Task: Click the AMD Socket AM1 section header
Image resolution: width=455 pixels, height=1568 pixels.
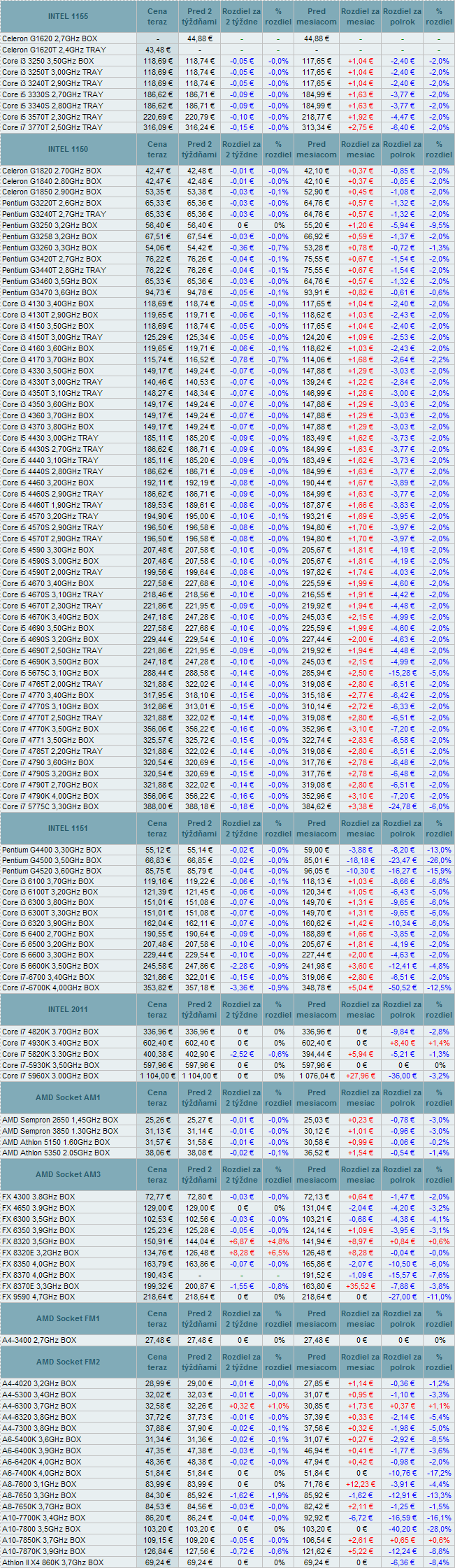Action: 68,1097
